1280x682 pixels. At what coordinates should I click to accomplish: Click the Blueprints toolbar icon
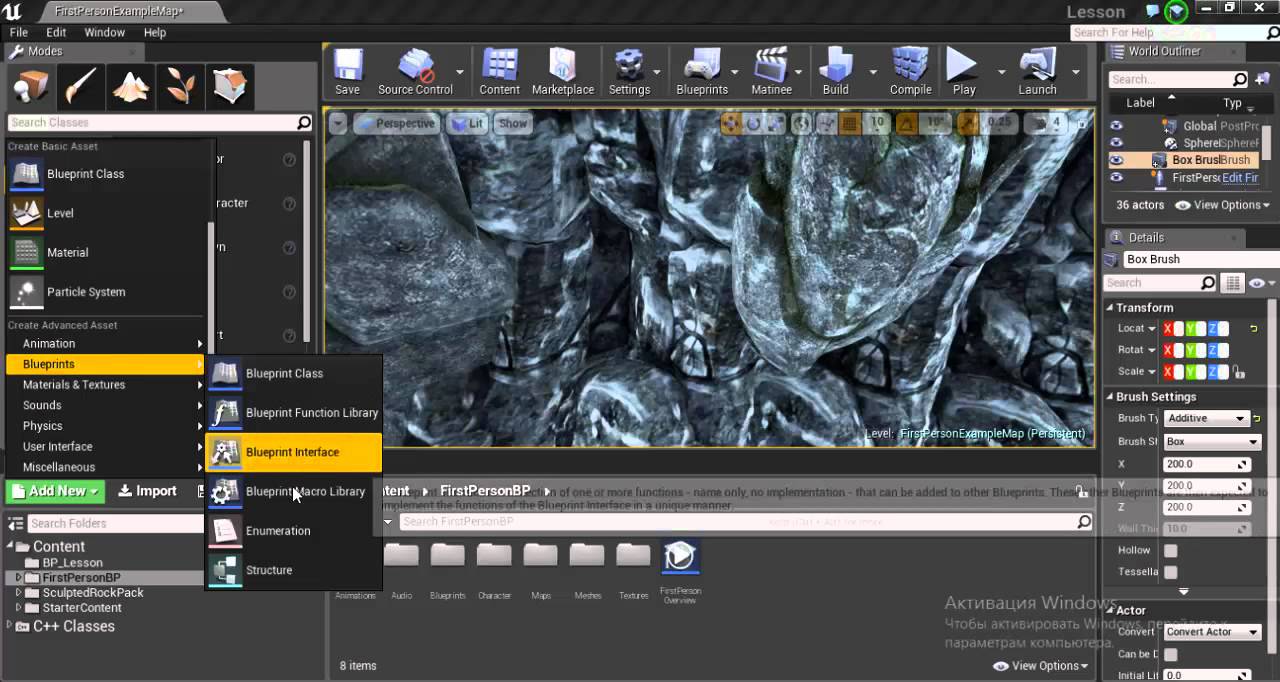(702, 72)
